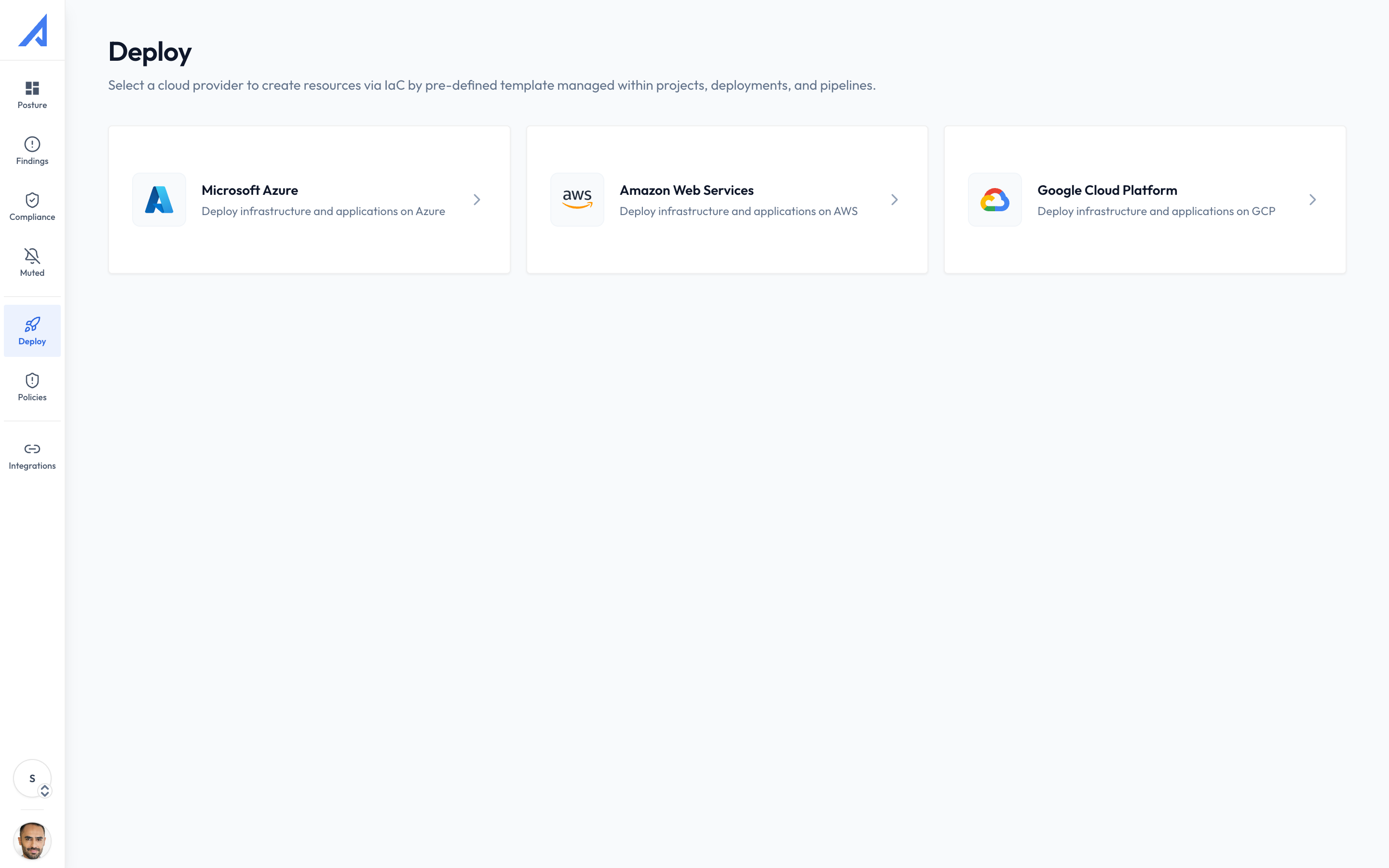The image size is (1389, 868).
Task: Click the Compliance menu label
Action: pyautogui.click(x=32, y=217)
